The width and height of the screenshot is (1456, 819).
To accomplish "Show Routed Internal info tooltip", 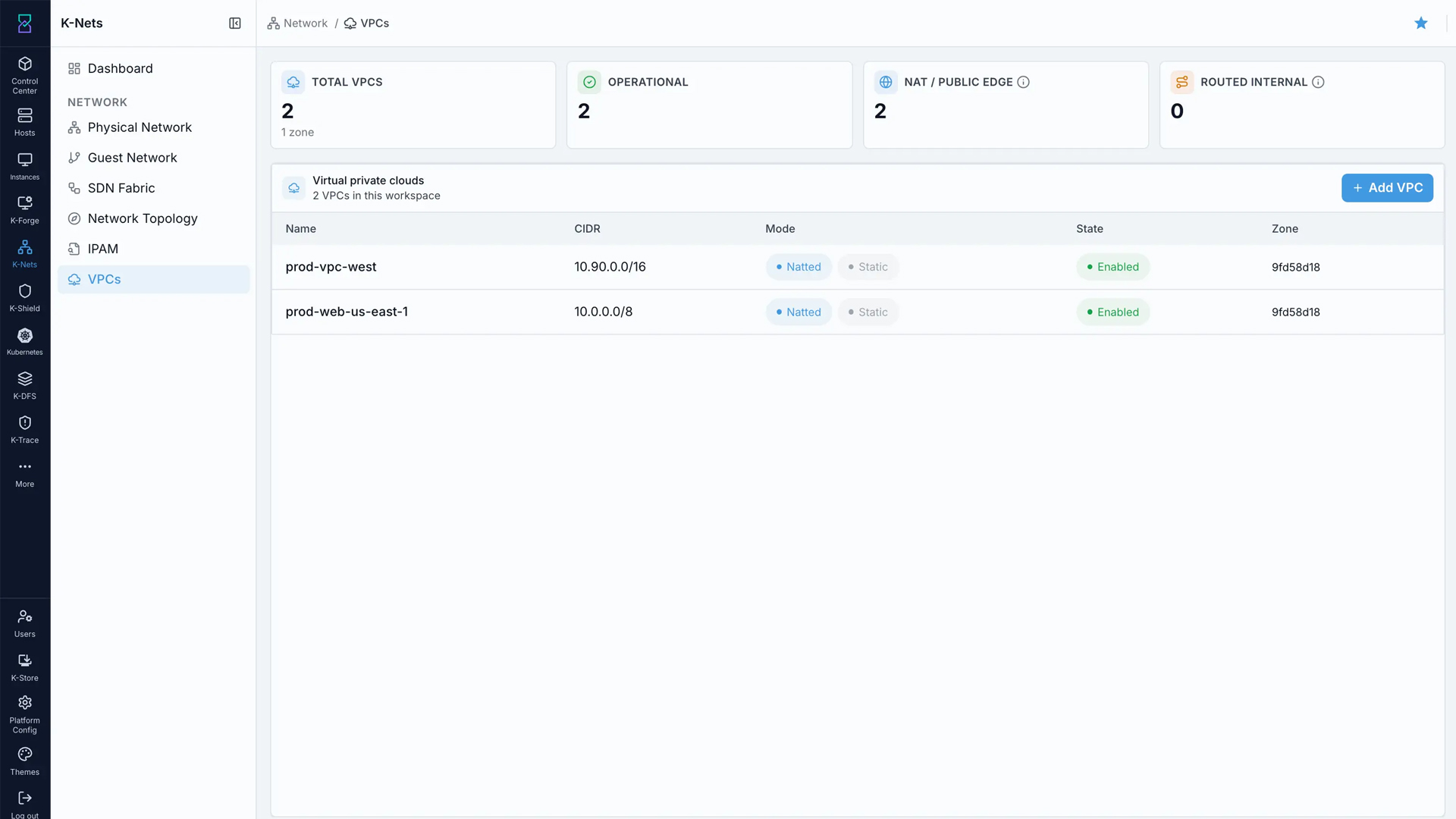I will (1318, 82).
